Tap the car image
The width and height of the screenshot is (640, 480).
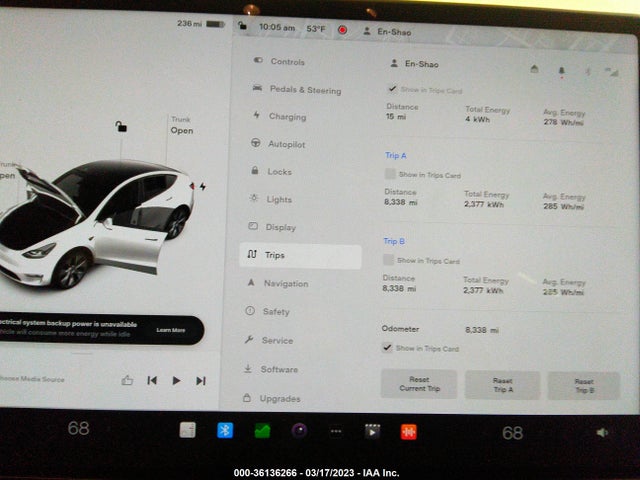pyautogui.click(x=97, y=224)
